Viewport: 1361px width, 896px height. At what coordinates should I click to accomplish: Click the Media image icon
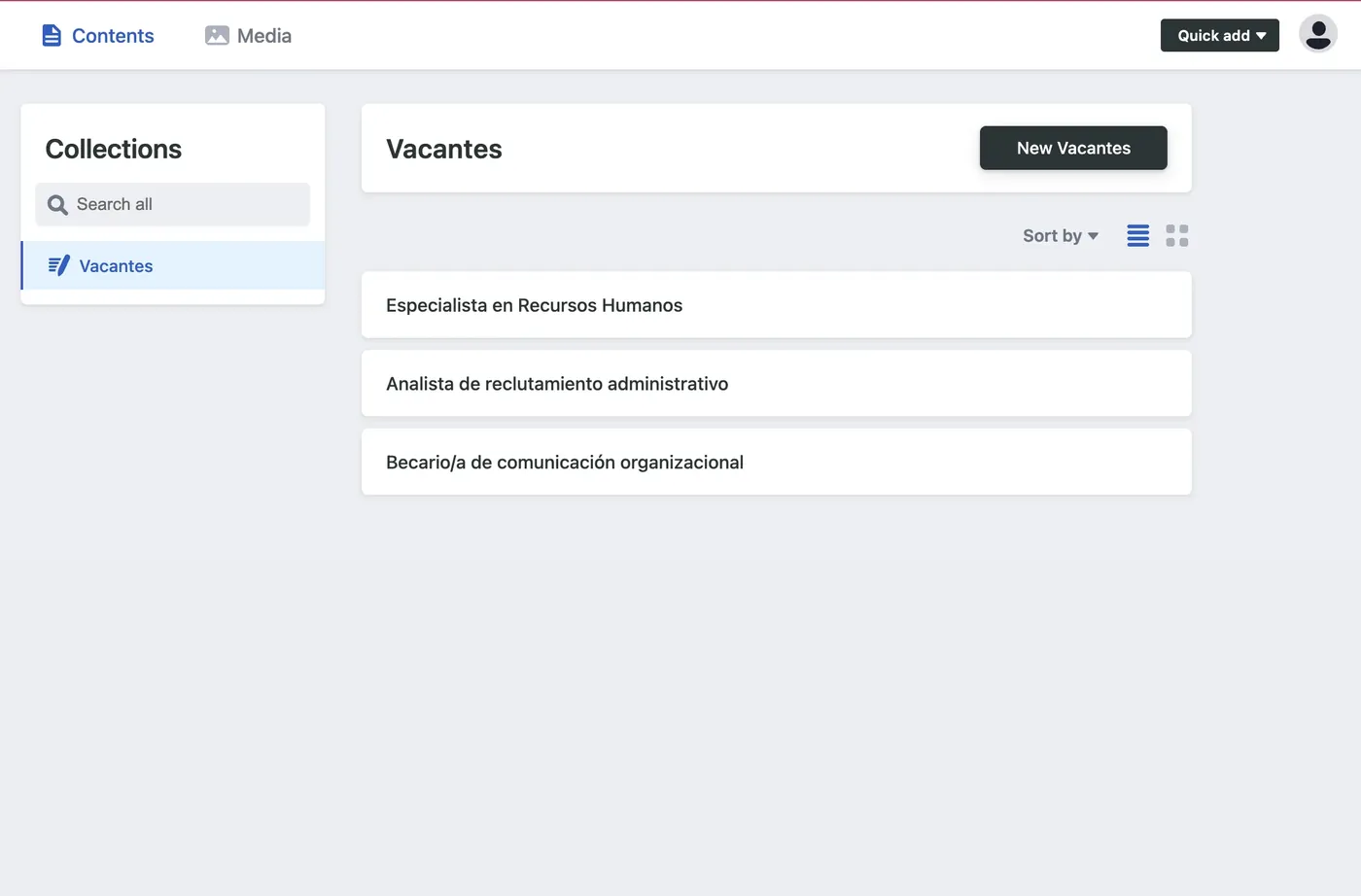point(215,35)
